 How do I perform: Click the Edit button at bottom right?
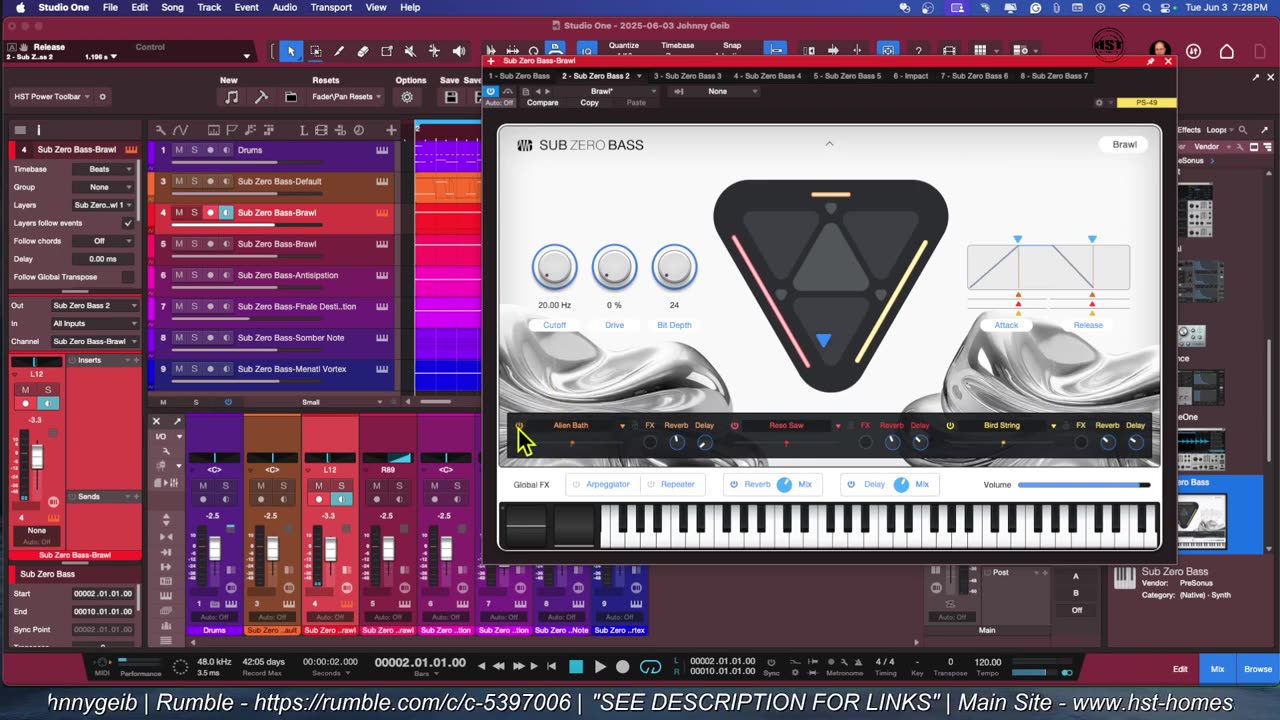1180,669
